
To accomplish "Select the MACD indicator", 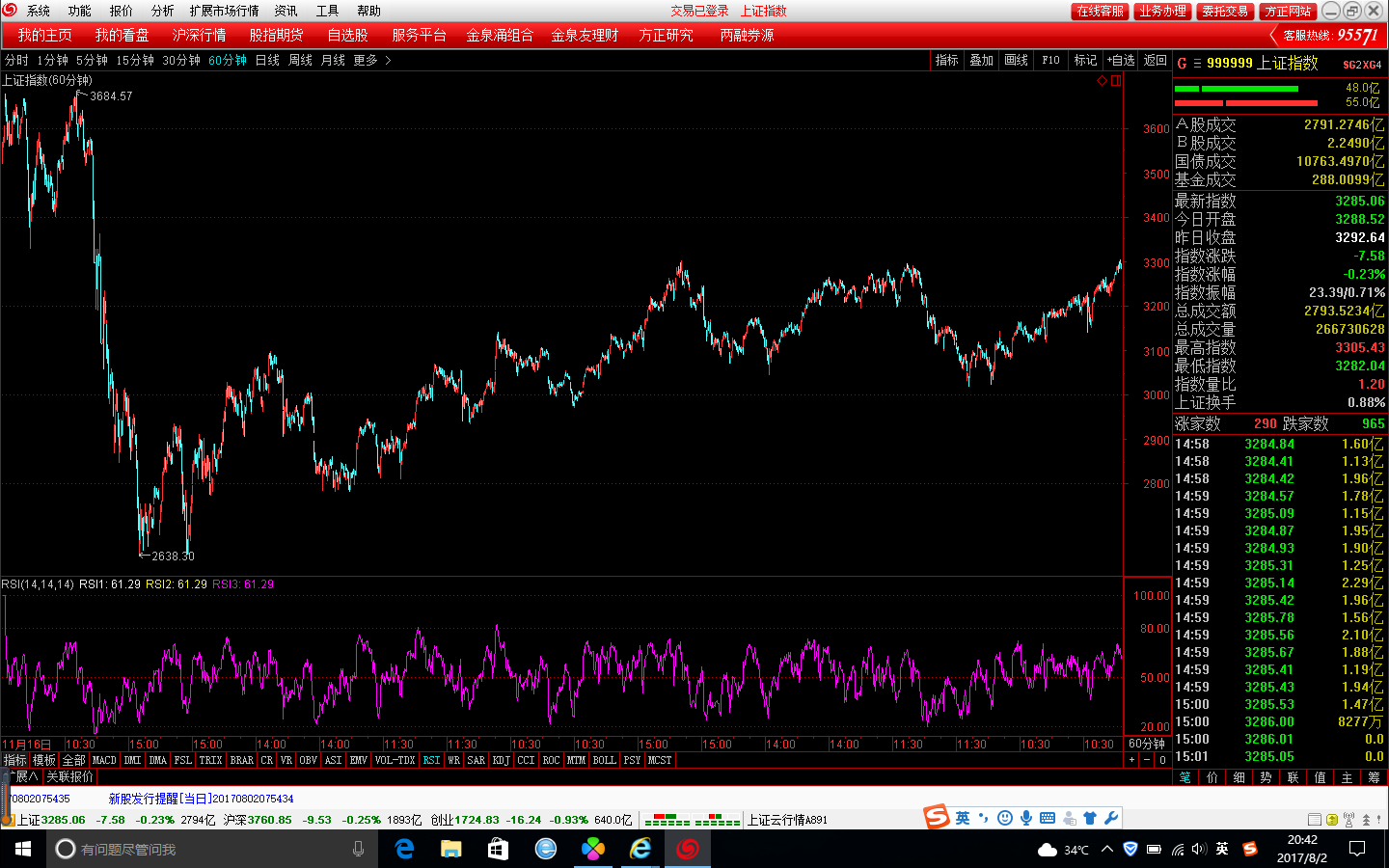I will click(104, 760).
